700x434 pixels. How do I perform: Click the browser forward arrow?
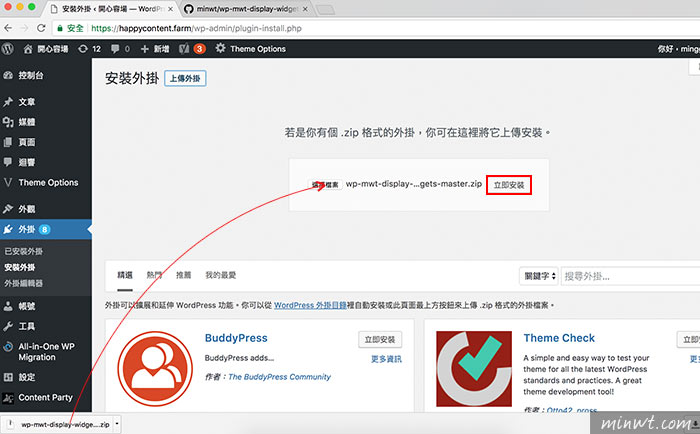click(x=24, y=28)
